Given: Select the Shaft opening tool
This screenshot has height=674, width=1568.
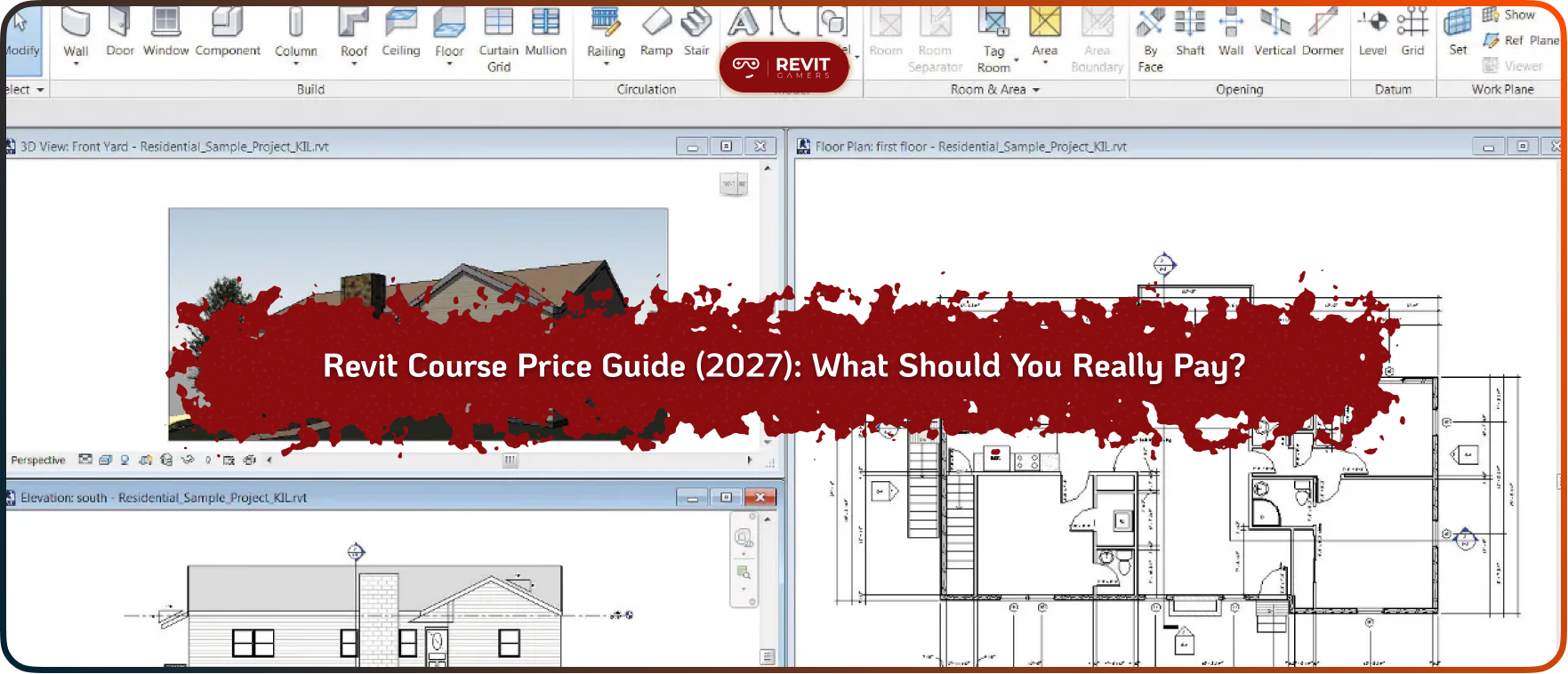Looking at the screenshot, I should tap(1190, 32).
